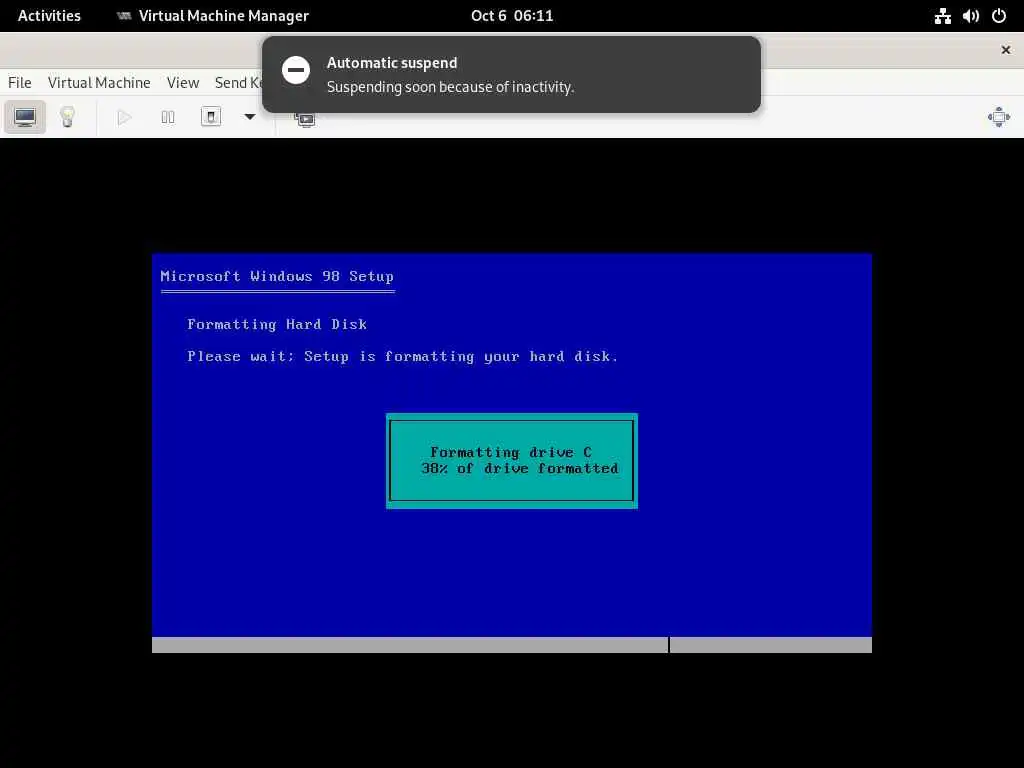Pause the virtual machine
Screen dimensions: 1024x768
[168, 118]
